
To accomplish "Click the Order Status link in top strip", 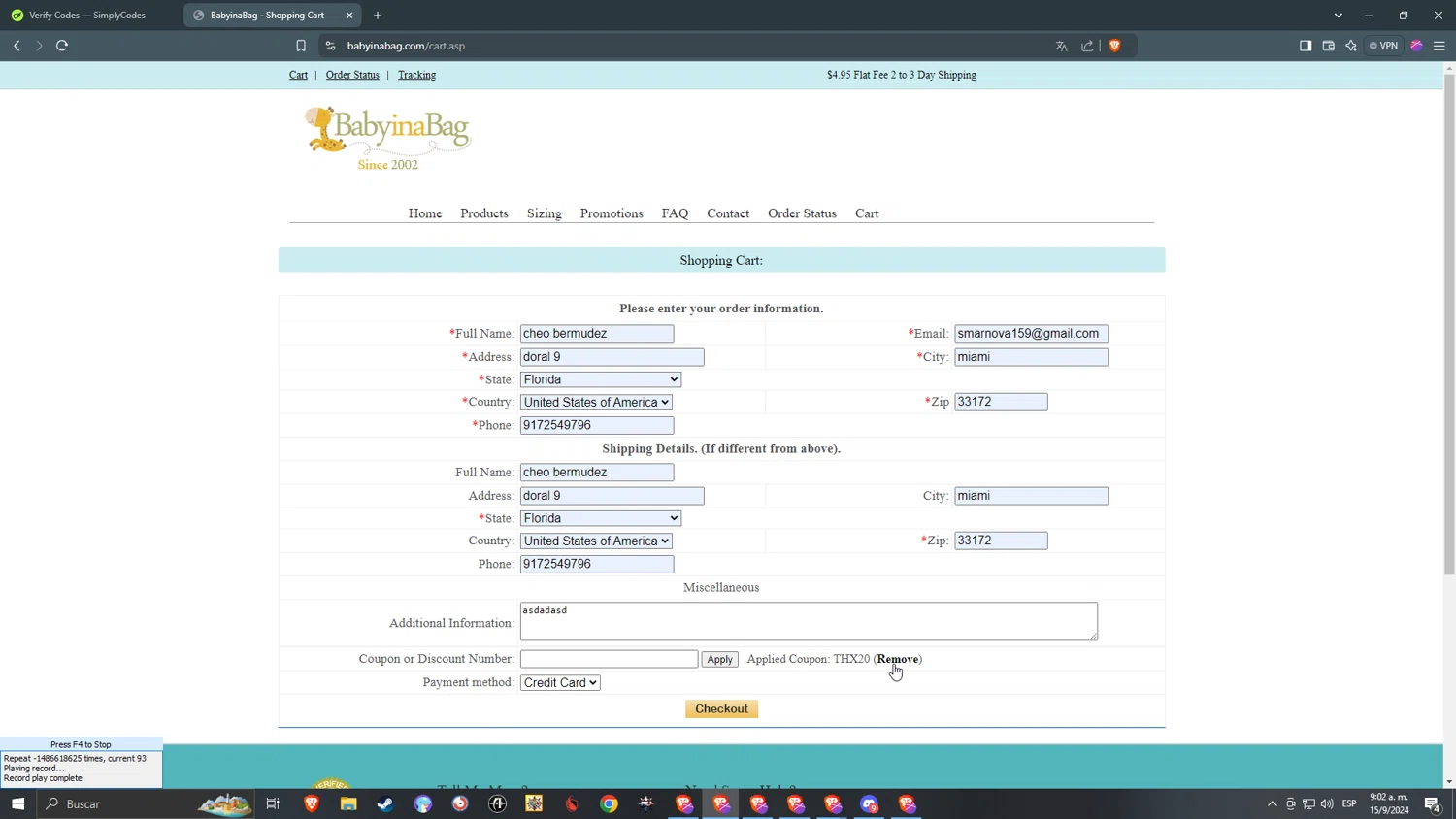I will [x=352, y=75].
